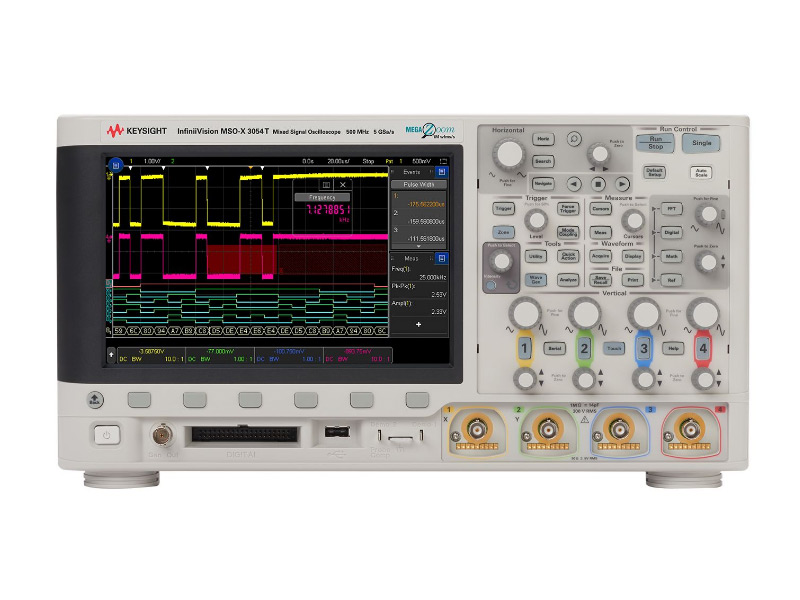Open the Utility key
The width and height of the screenshot is (800, 600).
[x=536, y=256]
